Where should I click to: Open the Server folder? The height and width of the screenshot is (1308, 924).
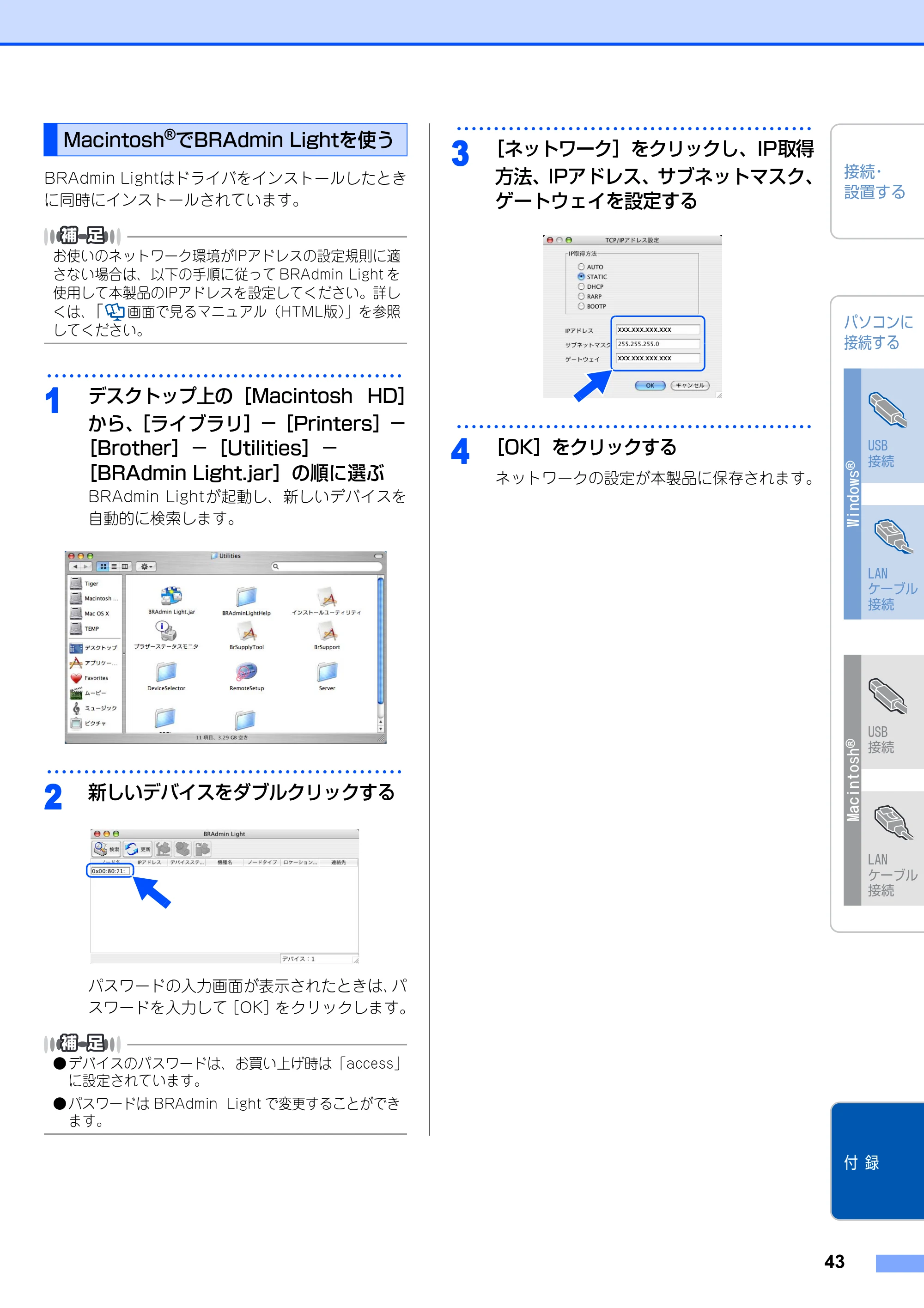pyautogui.click(x=327, y=676)
